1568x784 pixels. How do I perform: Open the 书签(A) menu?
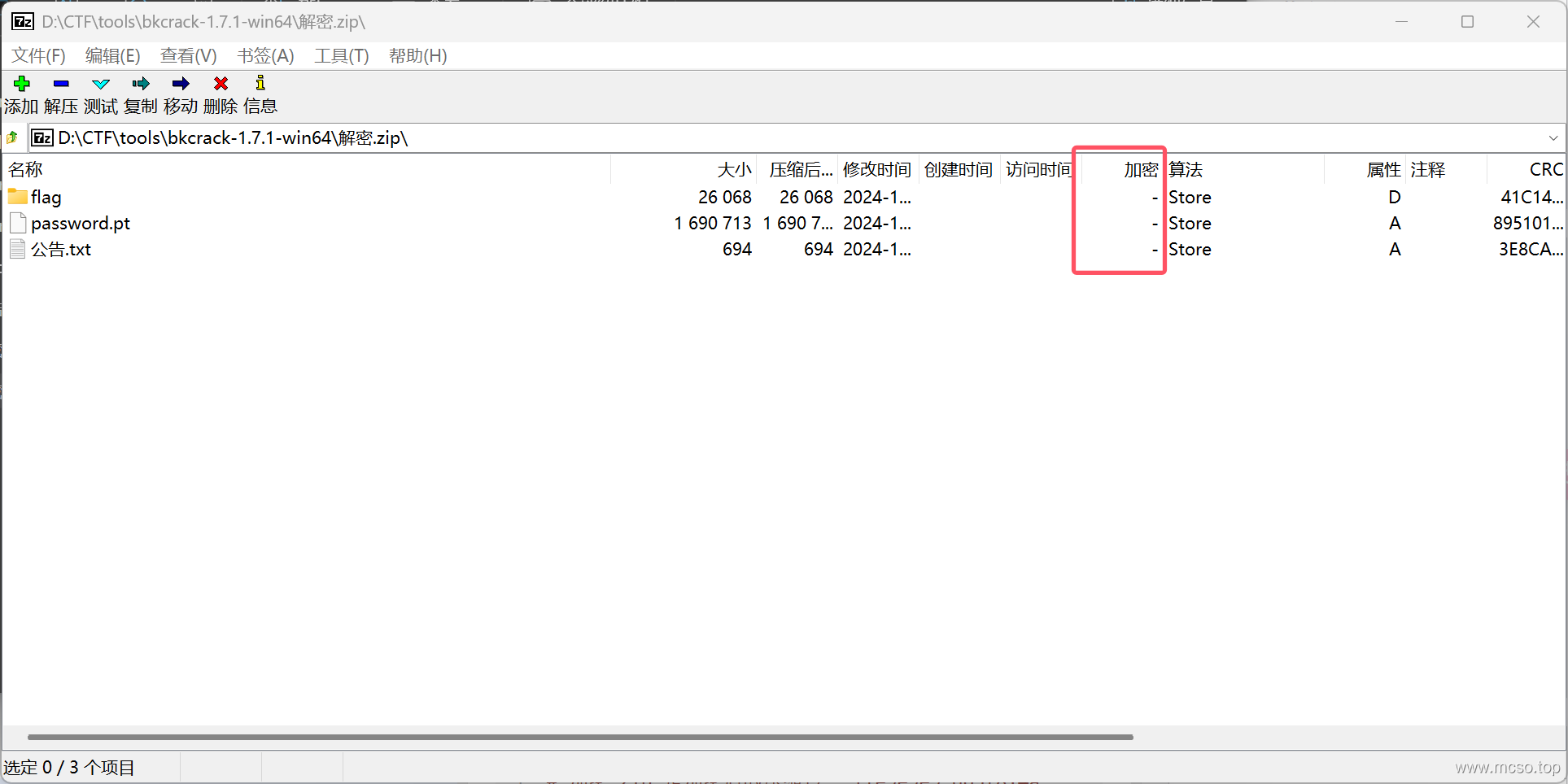(265, 55)
